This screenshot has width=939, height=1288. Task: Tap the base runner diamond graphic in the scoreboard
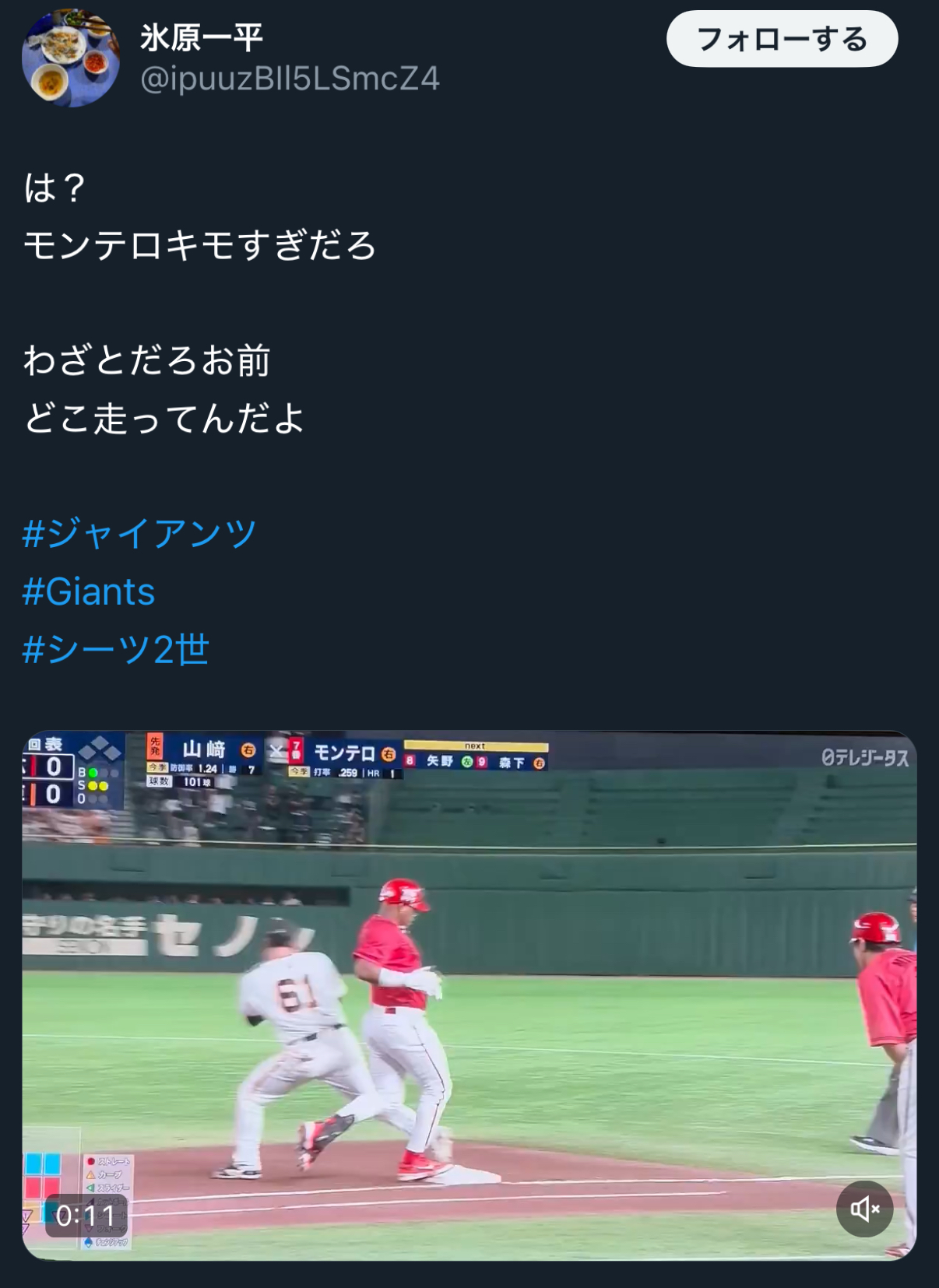point(101,749)
